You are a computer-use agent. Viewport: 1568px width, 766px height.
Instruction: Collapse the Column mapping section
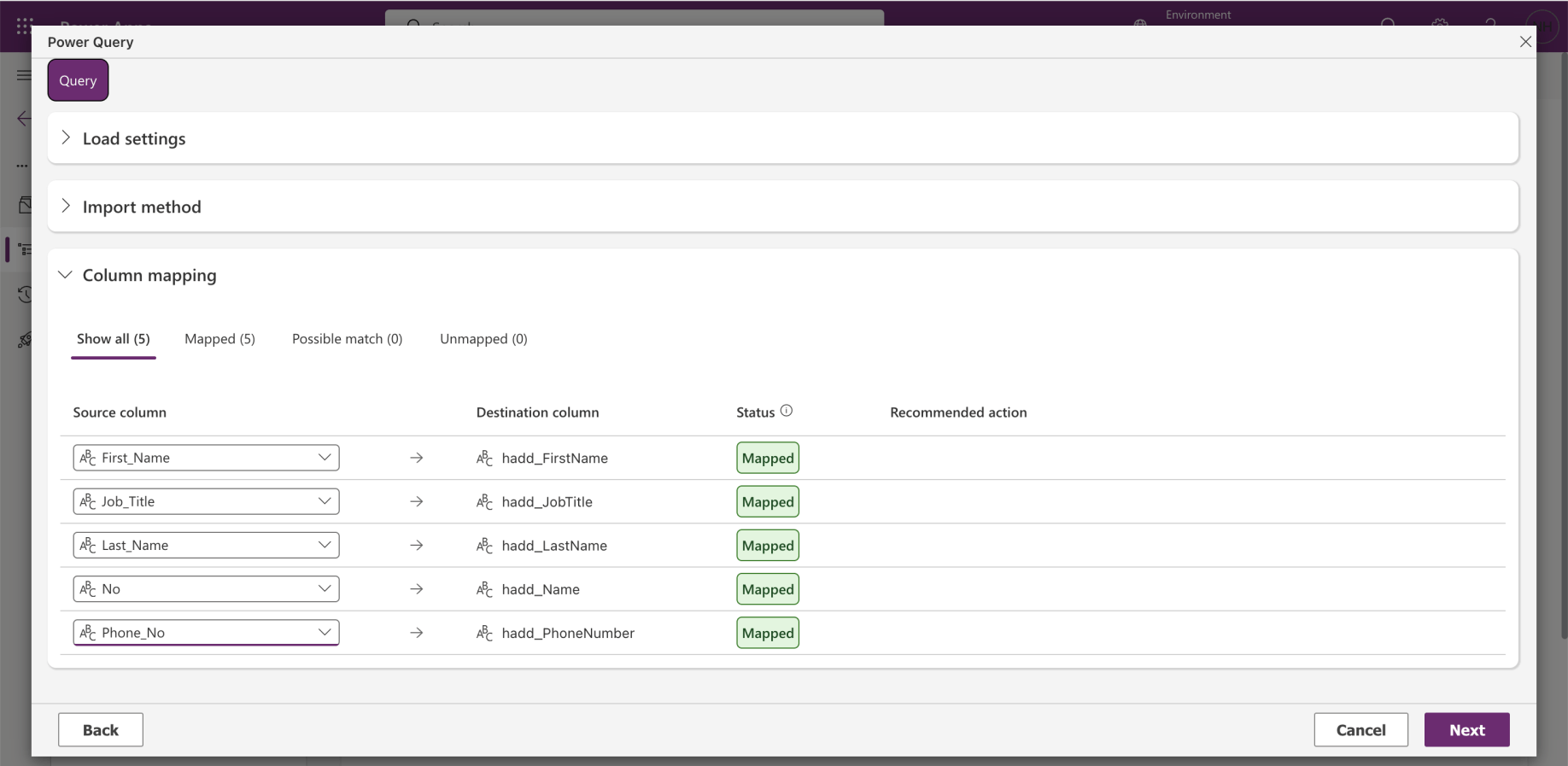[x=66, y=275]
